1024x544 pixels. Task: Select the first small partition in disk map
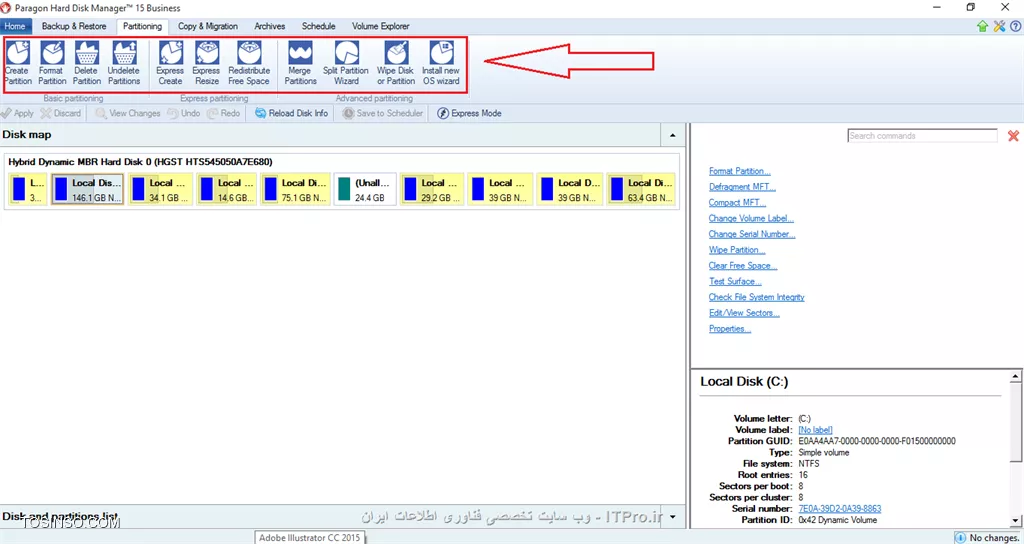click(x=28, y=189)
